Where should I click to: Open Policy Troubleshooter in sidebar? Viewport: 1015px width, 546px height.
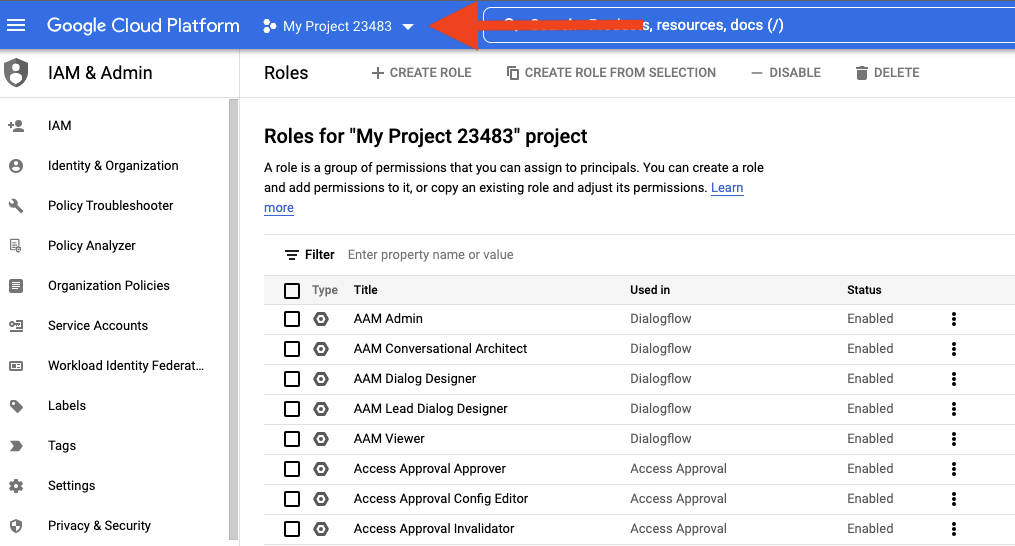(x=111, y=206)
